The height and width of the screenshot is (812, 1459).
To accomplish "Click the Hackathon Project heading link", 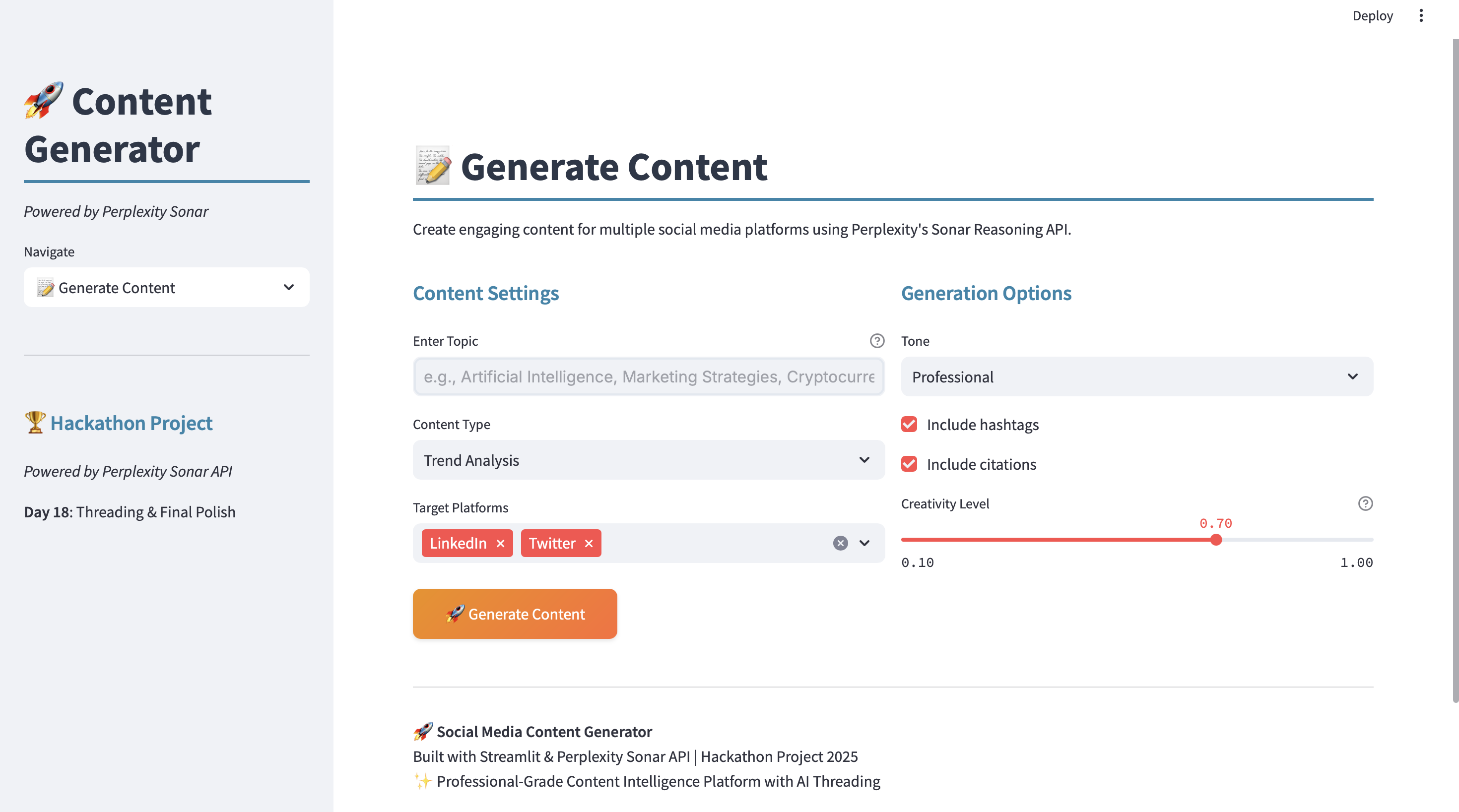I will (x=132, y=424).
